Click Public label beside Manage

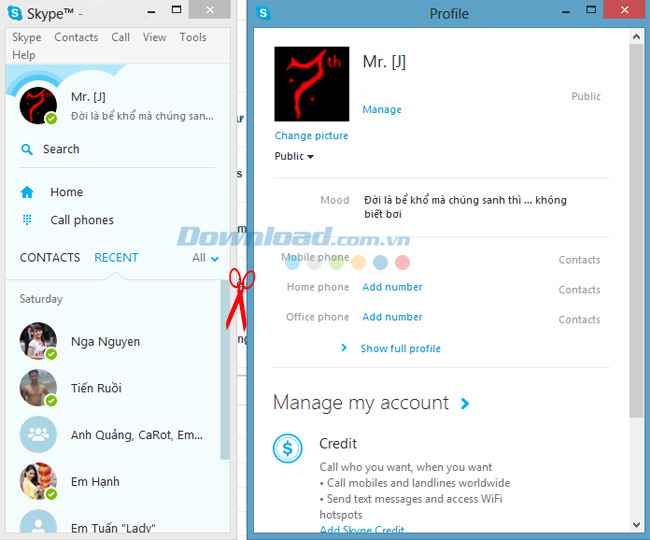586,97
